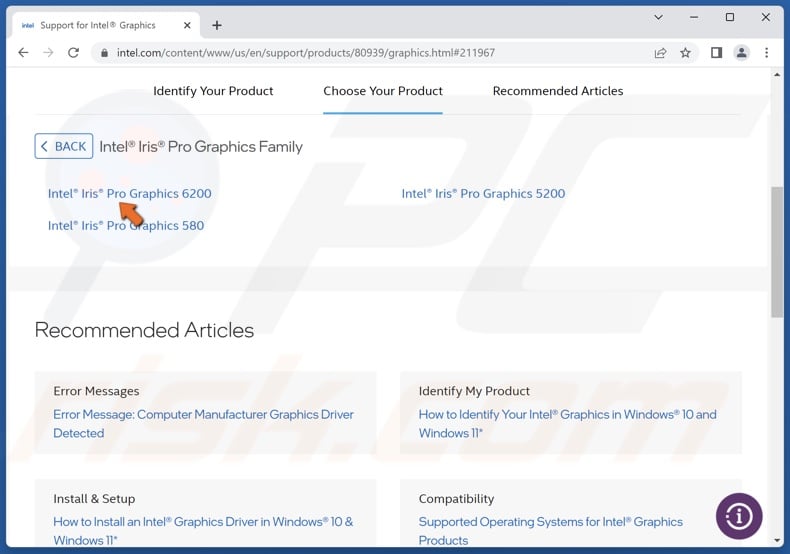Open the browser side panel icon

coord(716,53)
